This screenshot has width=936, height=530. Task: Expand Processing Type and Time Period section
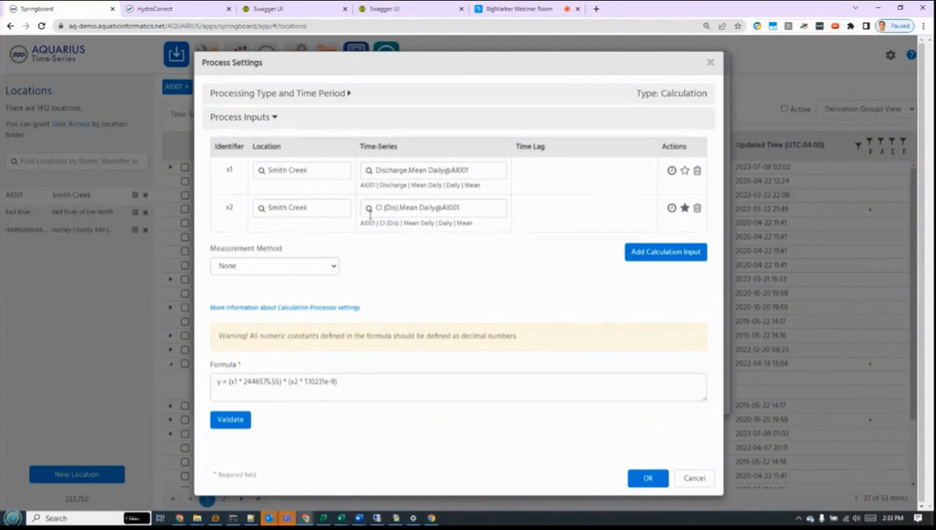tap(280, 93)
